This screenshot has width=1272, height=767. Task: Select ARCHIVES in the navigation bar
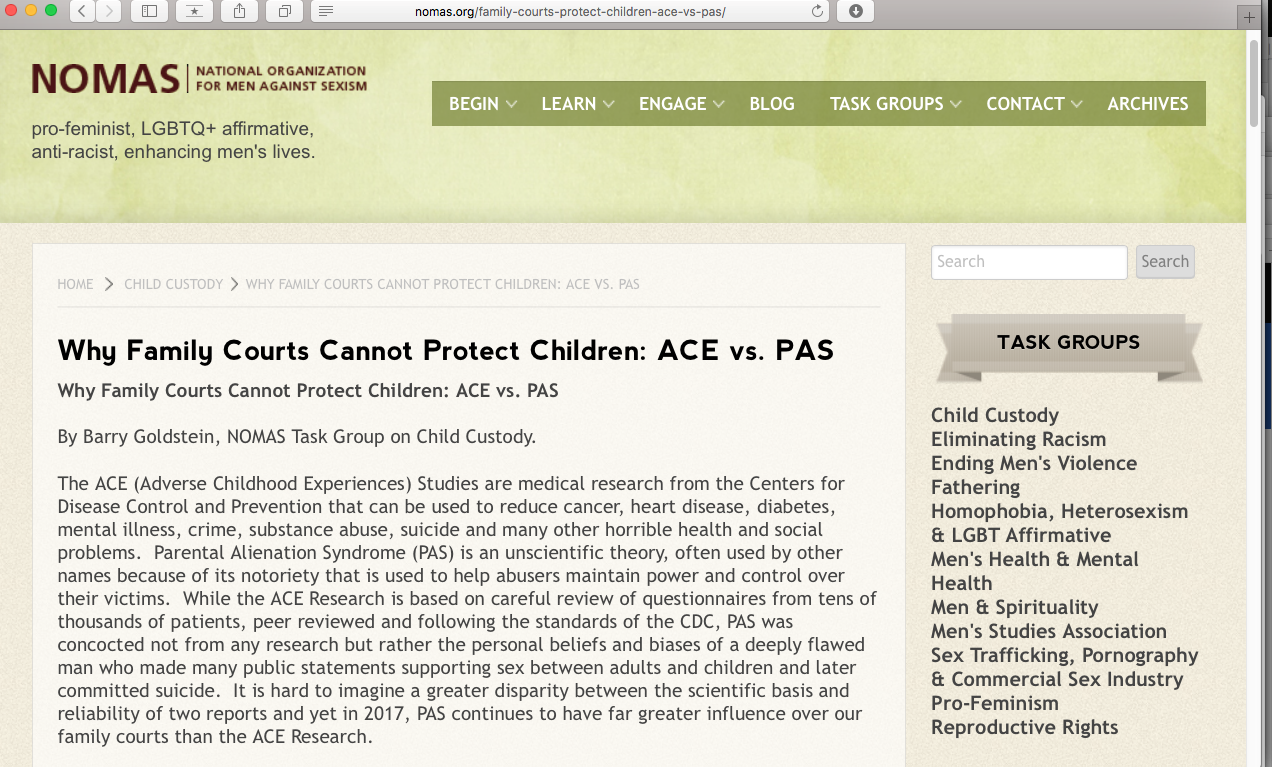(x=1148, y=104)
